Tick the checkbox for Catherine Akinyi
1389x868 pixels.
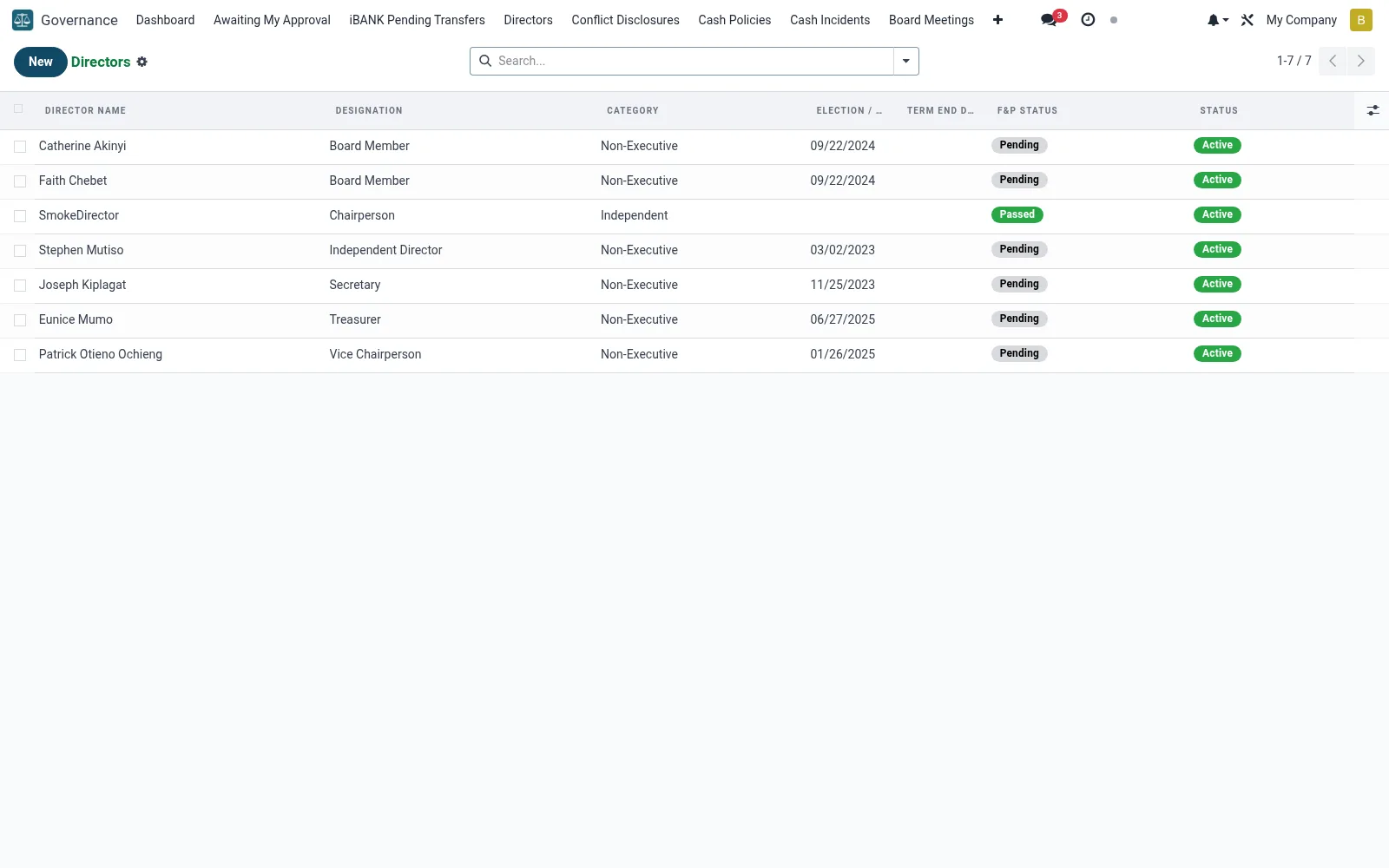20,147
